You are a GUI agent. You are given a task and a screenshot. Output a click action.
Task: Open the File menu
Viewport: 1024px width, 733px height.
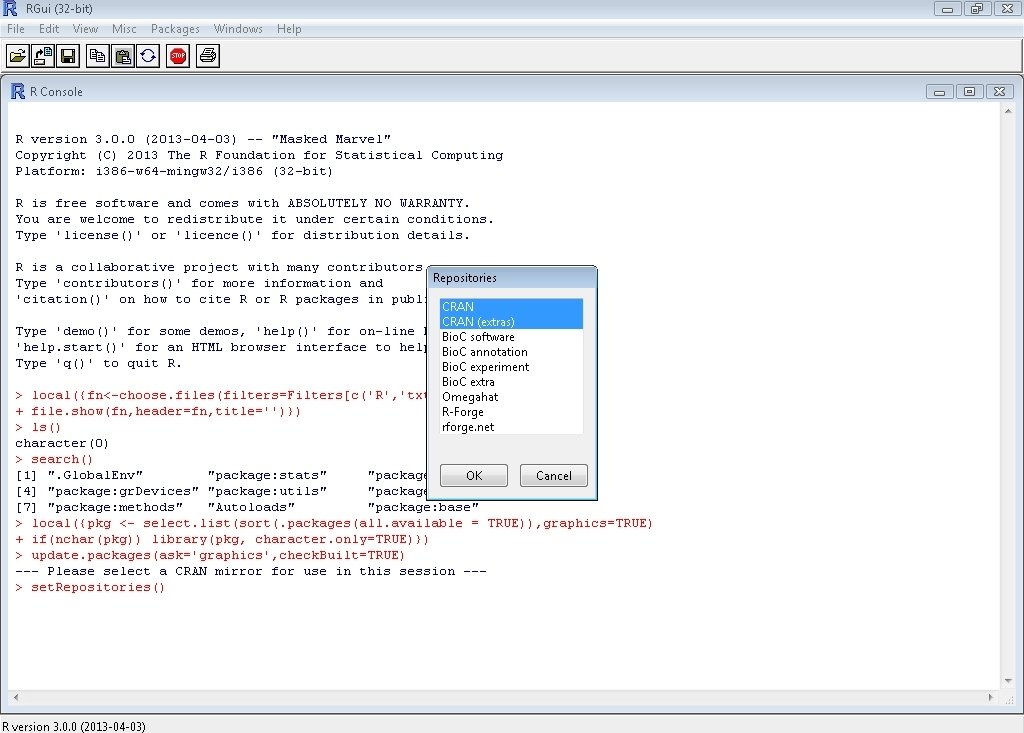[x=16, y=29]
